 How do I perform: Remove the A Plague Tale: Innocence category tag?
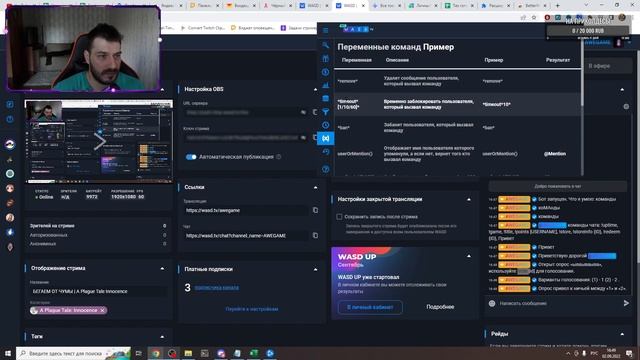[102, 310]
